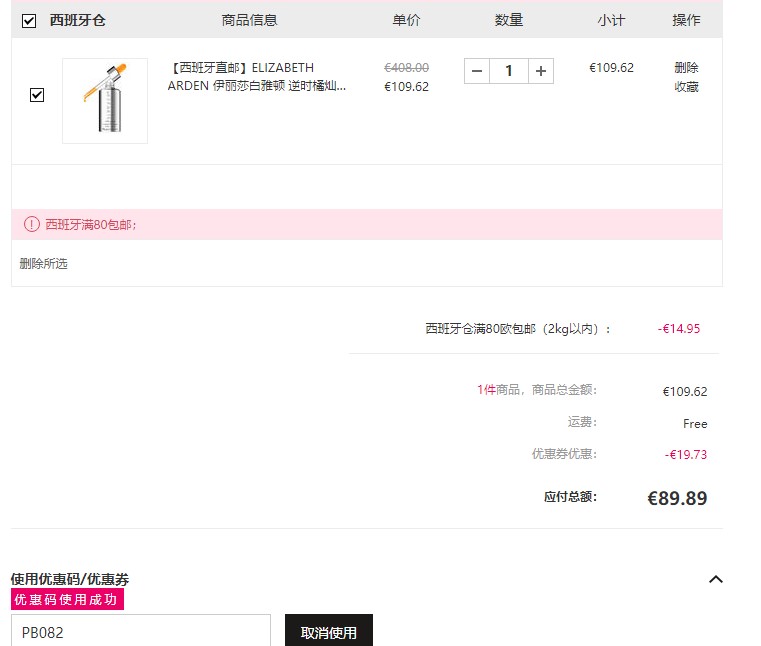
Task: Save the item via 收藏 link
Action: click(686, 87)
